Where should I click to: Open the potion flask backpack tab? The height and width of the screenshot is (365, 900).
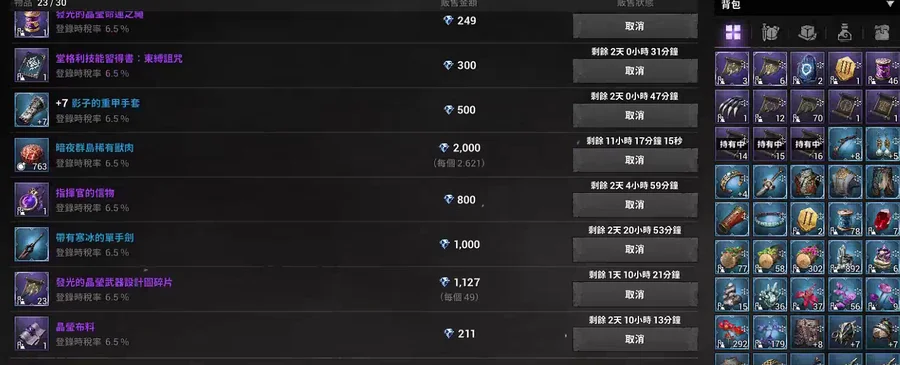[x=844, y=33]
